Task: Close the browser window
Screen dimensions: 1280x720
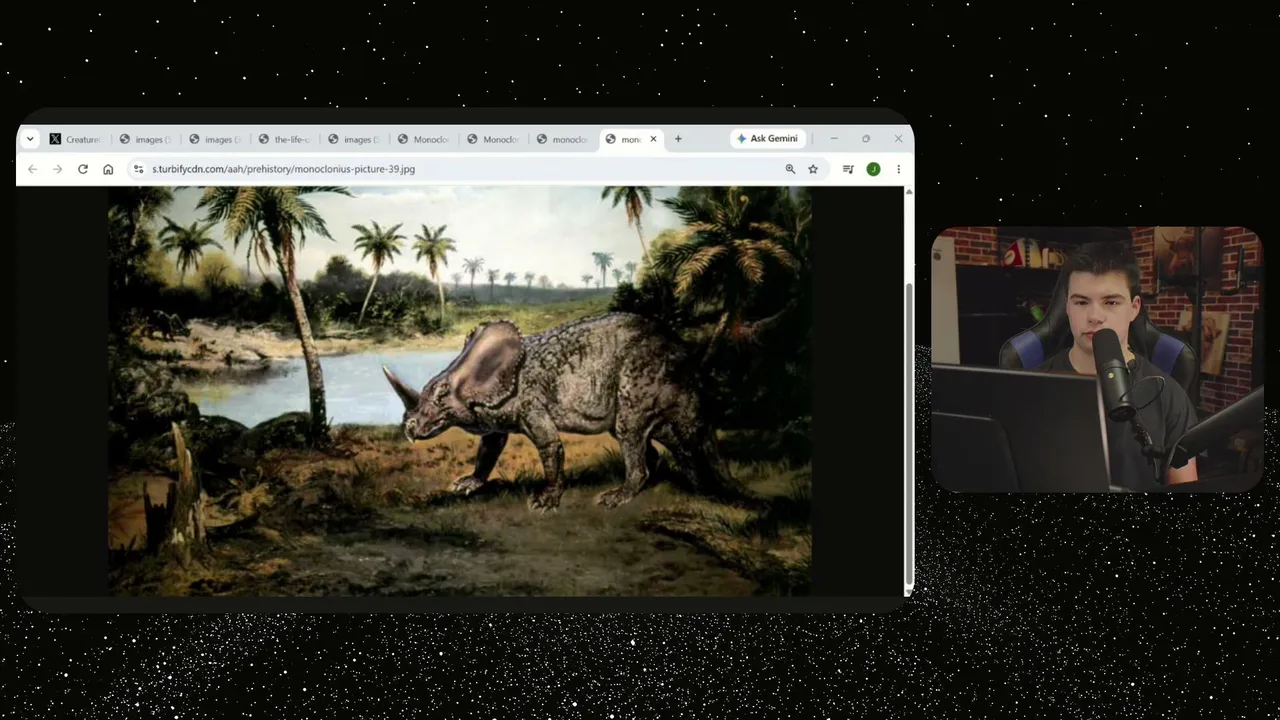Action: coord(898,139)
